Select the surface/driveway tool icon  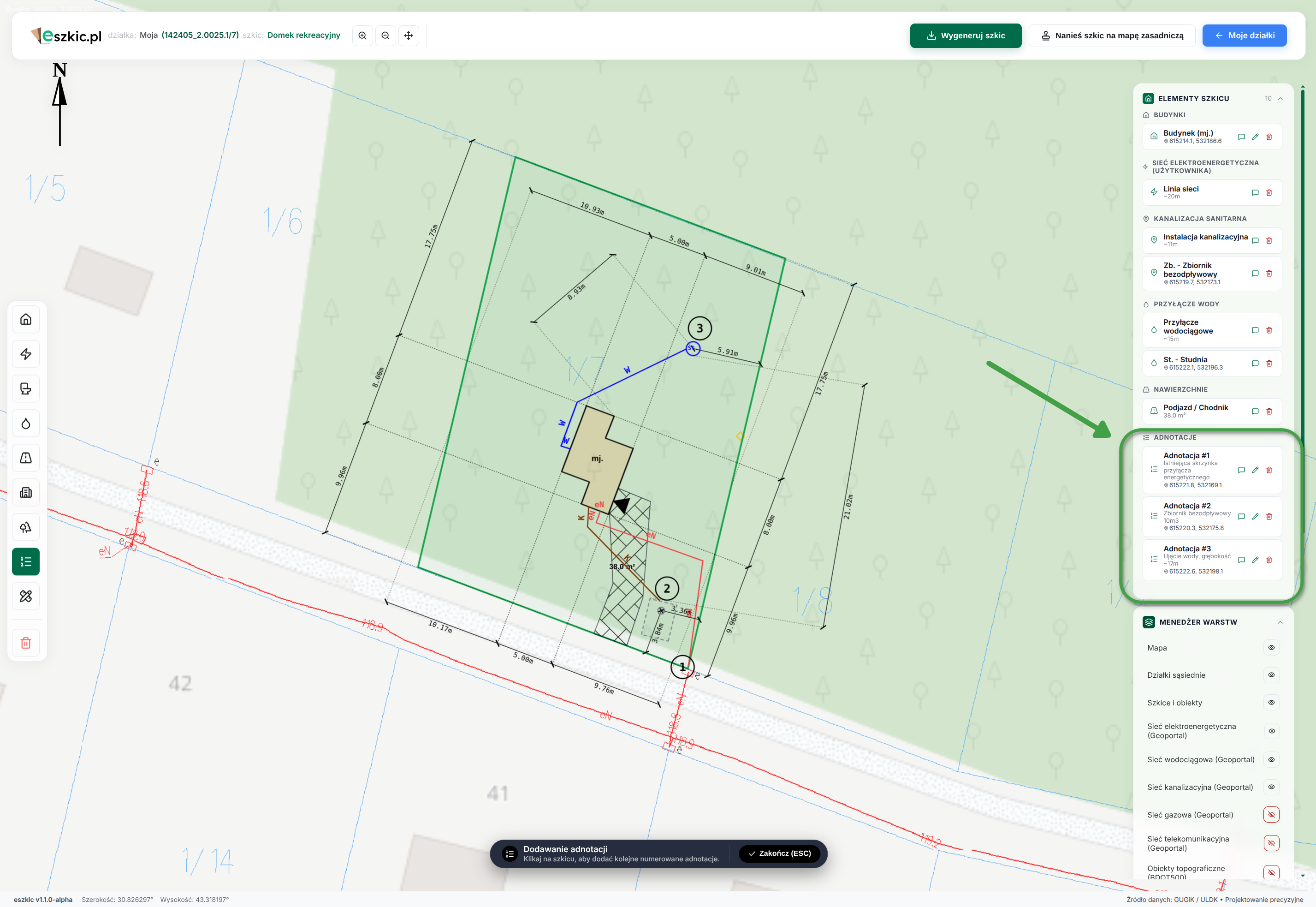pyautogui.click(x=25, y=458)
